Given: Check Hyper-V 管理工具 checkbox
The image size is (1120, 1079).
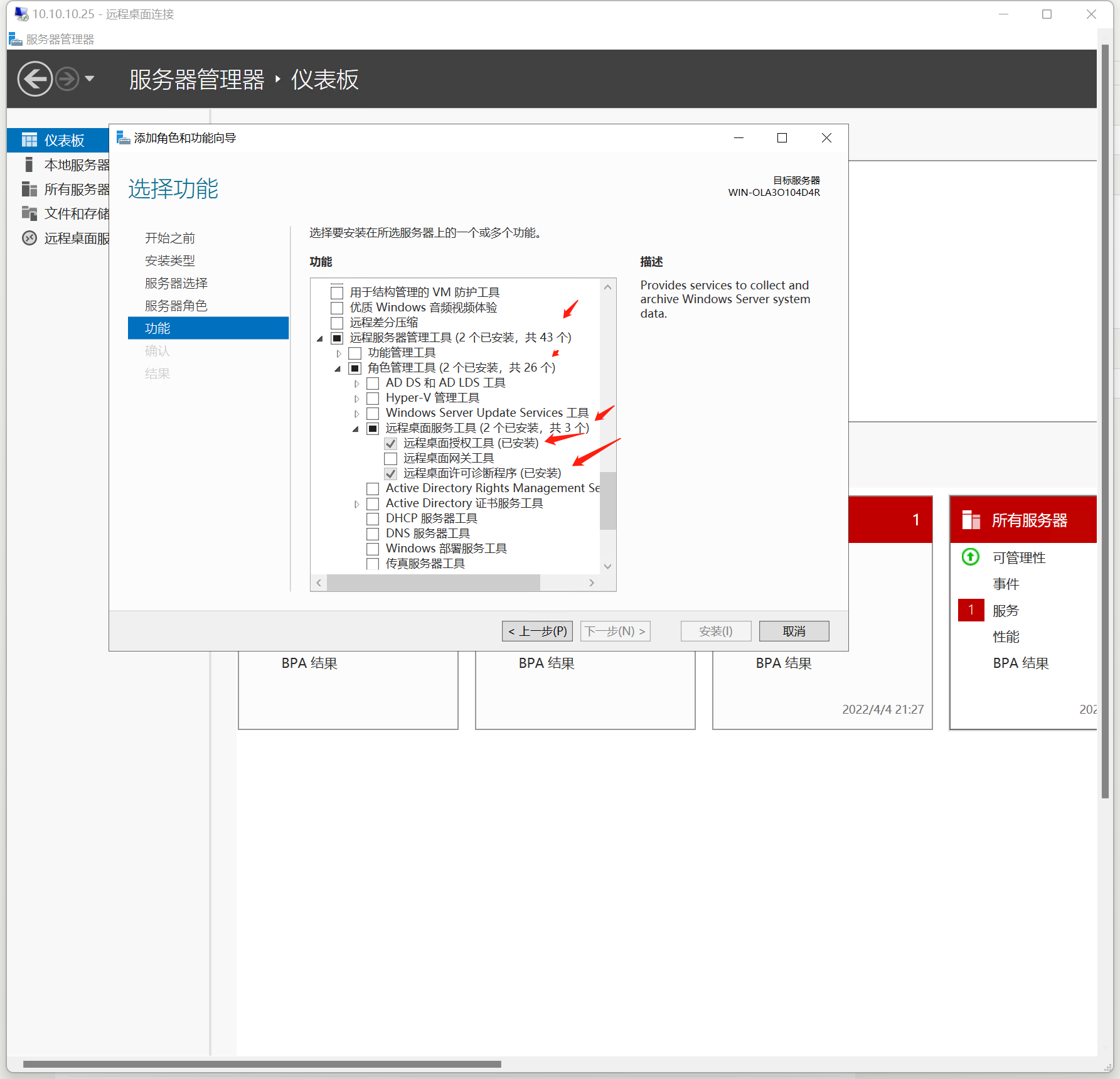Looking at the screenshot, I should [x=373, y=398].
